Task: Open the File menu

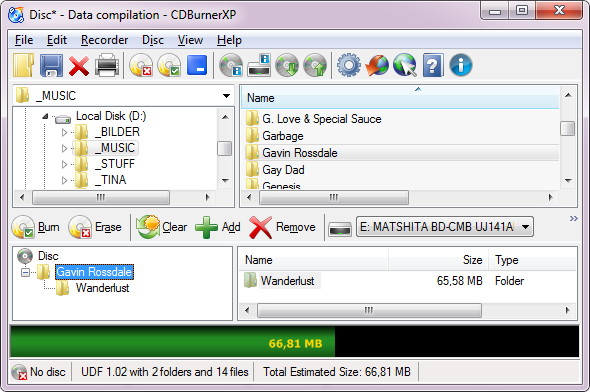Action: (24, 40)
